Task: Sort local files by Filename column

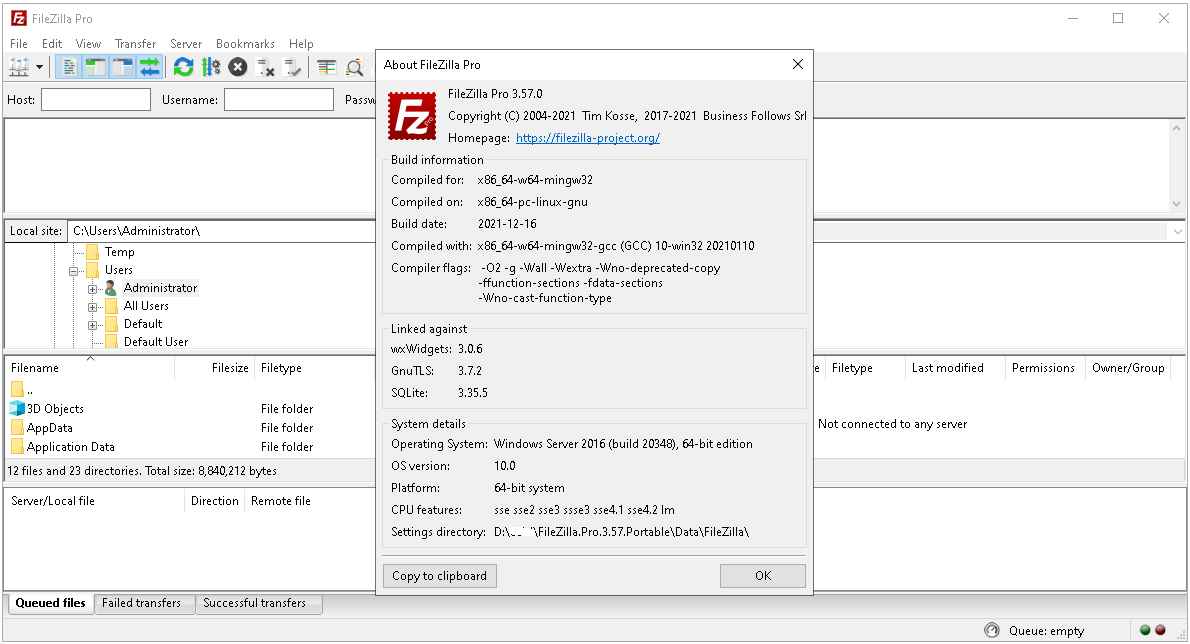Action: [90, 368]
